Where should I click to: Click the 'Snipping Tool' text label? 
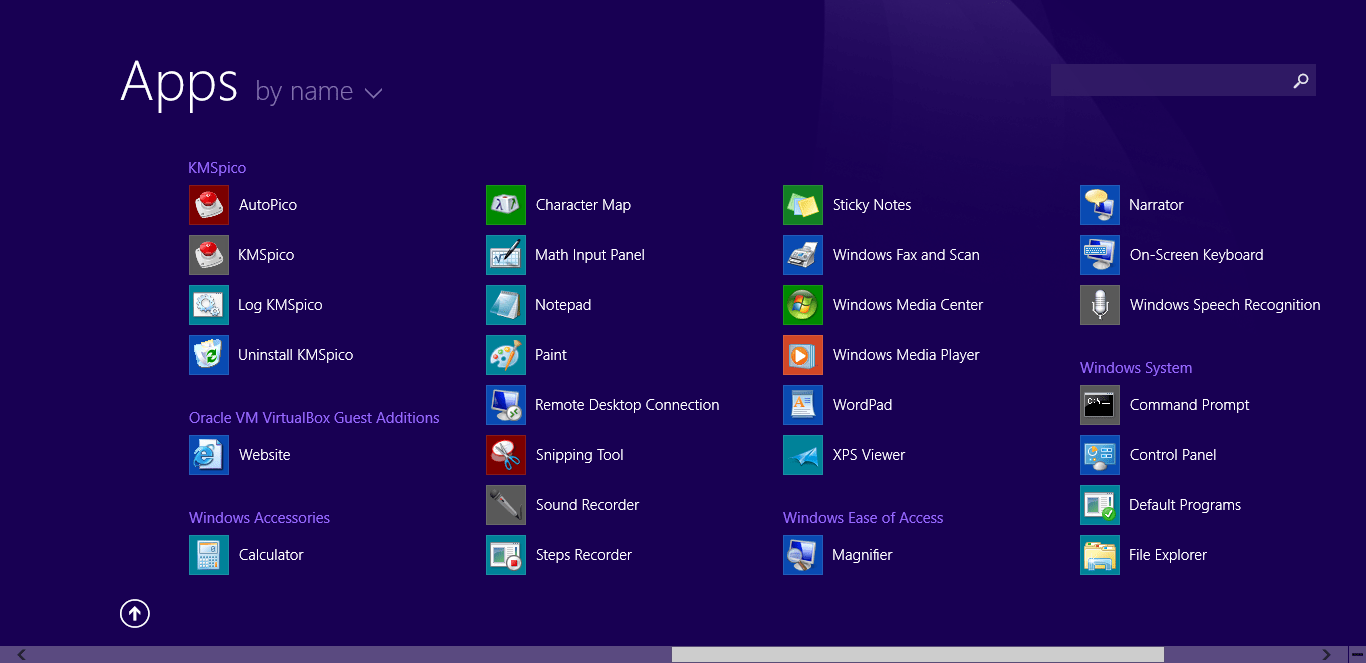coord(579,455)
